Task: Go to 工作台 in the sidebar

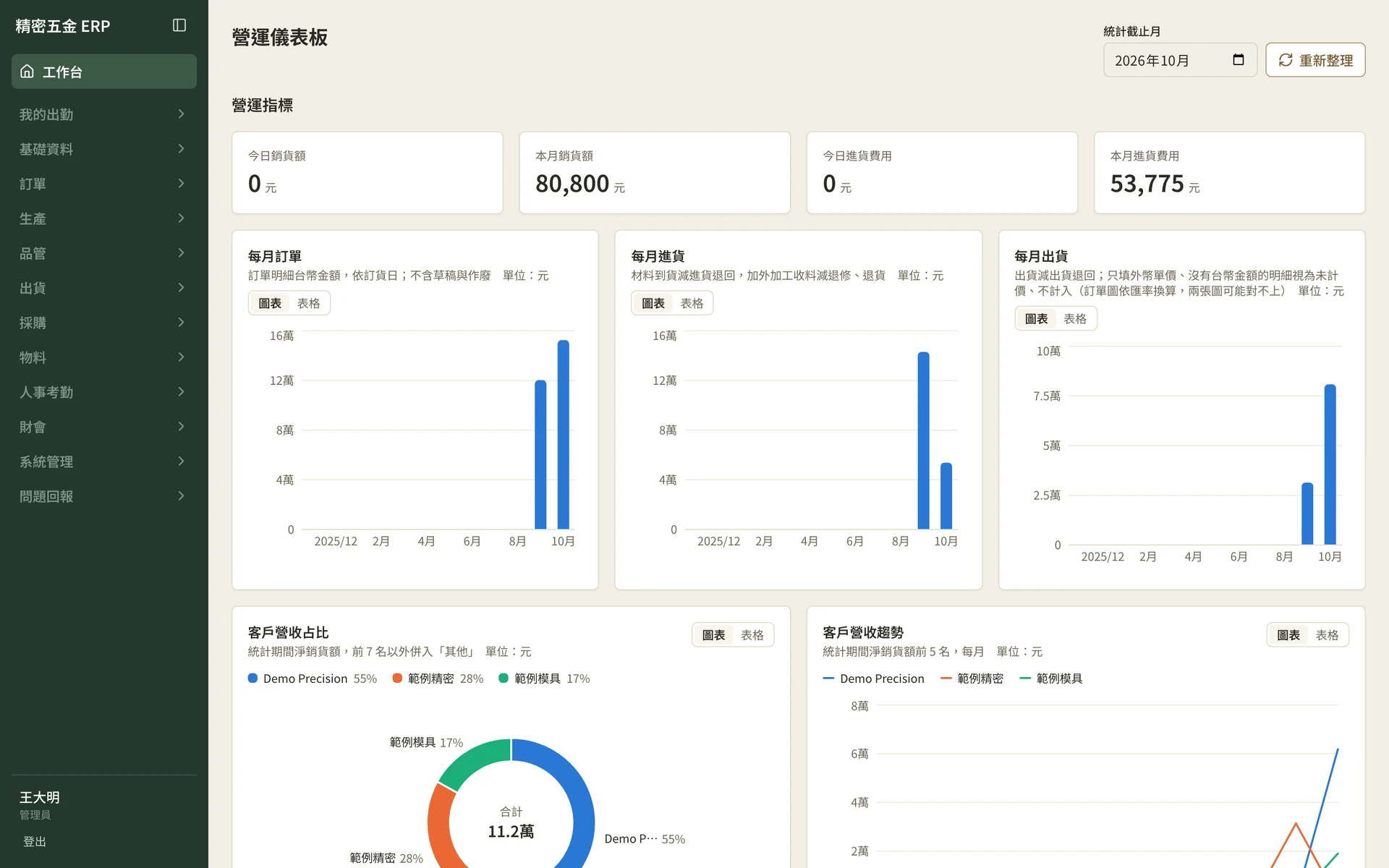Action: point(104,72)
